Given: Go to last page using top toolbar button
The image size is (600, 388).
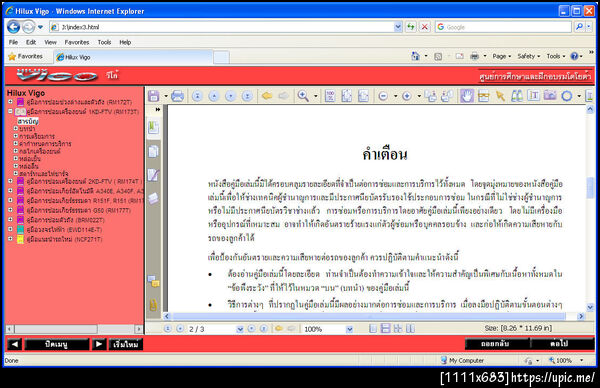Looking at the screenshot, I should point(247,96).
